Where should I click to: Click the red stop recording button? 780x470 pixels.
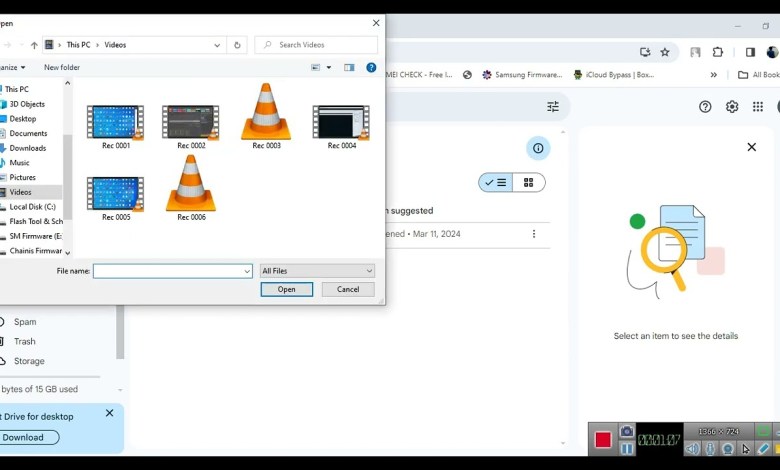[603, 440]
